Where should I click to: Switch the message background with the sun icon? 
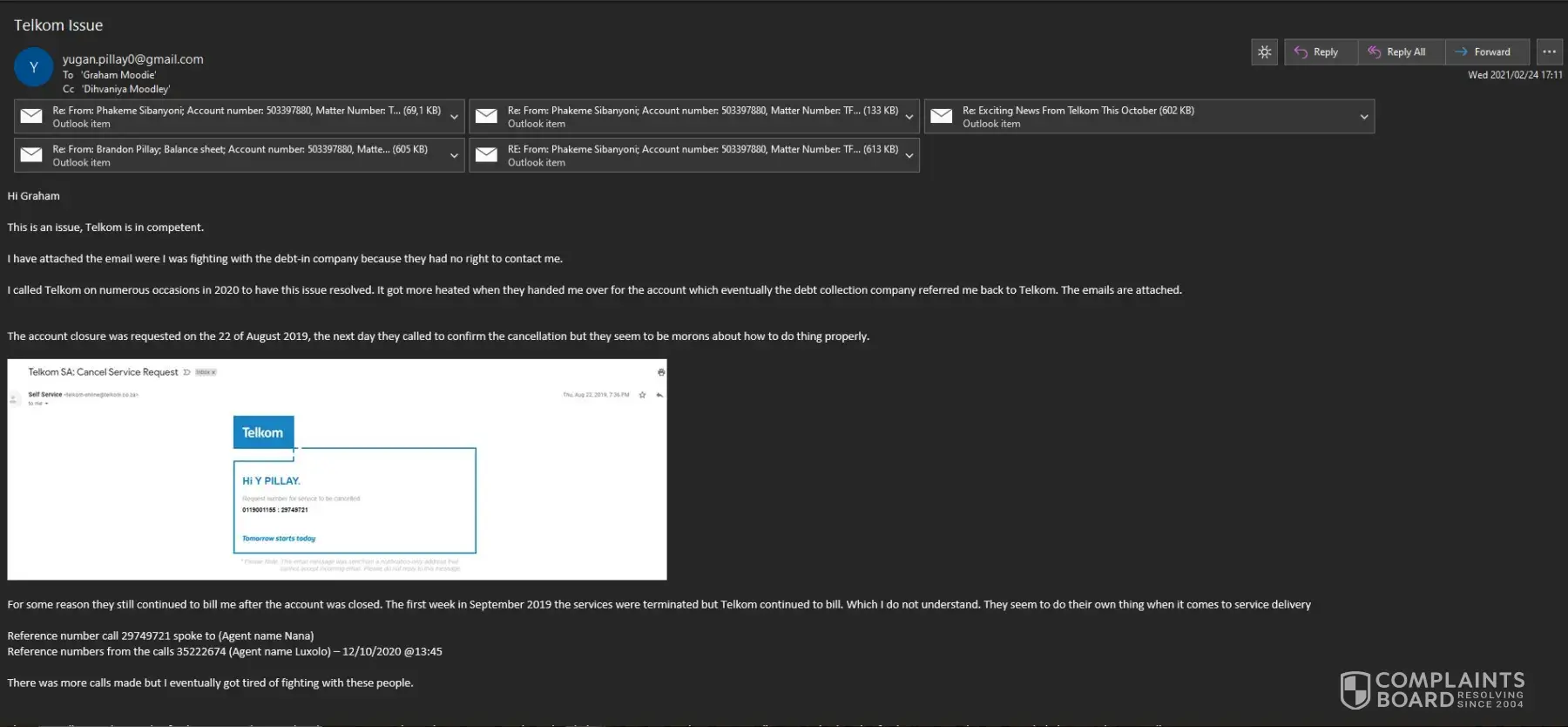[x=1264, y=52]
